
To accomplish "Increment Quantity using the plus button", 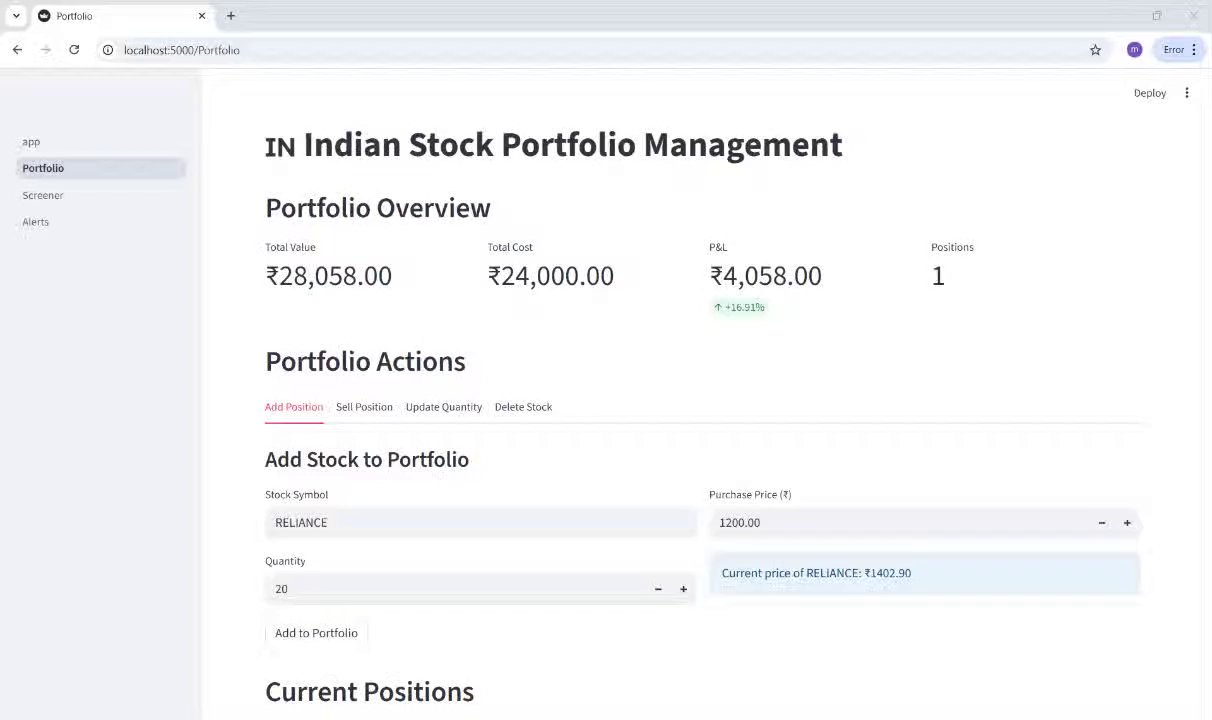I will [683, 589].
